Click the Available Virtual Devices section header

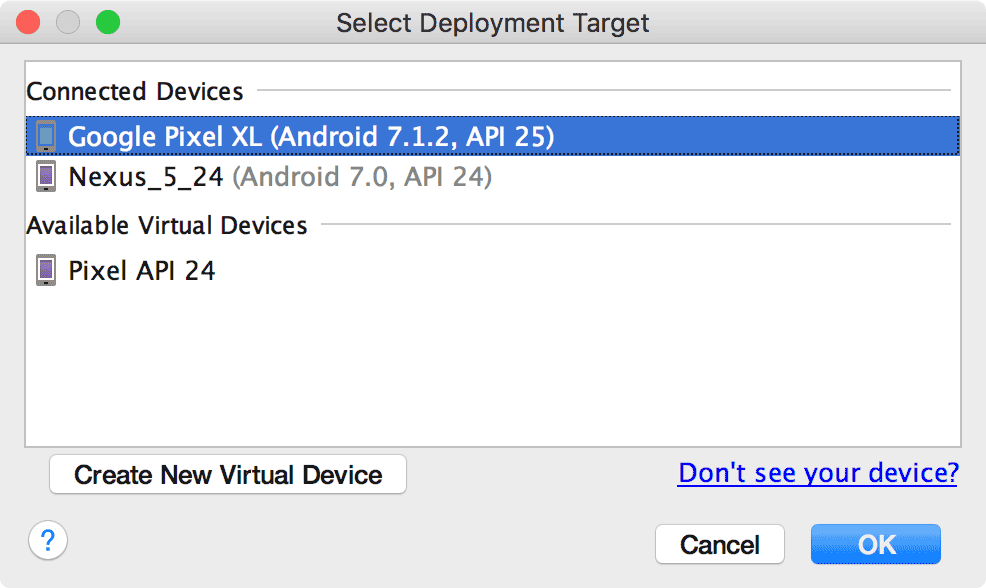pyautogui.click(x=167, y=225)
